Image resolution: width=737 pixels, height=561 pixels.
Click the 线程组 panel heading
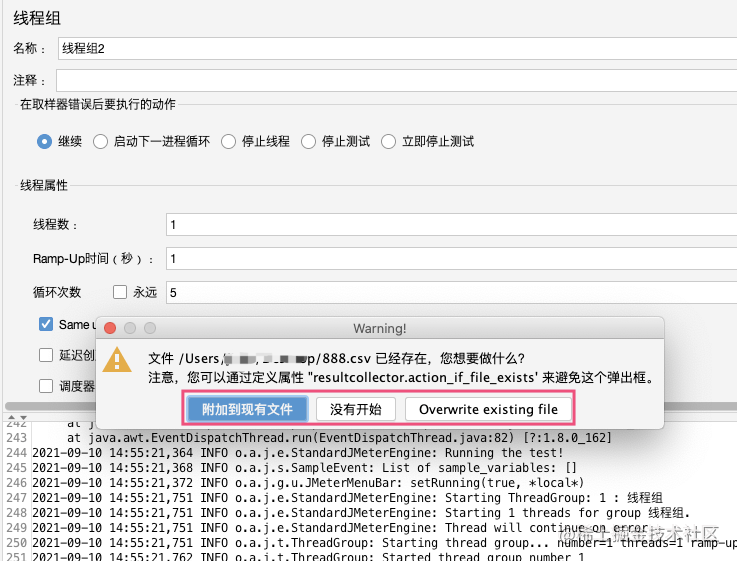click(37, 18)
